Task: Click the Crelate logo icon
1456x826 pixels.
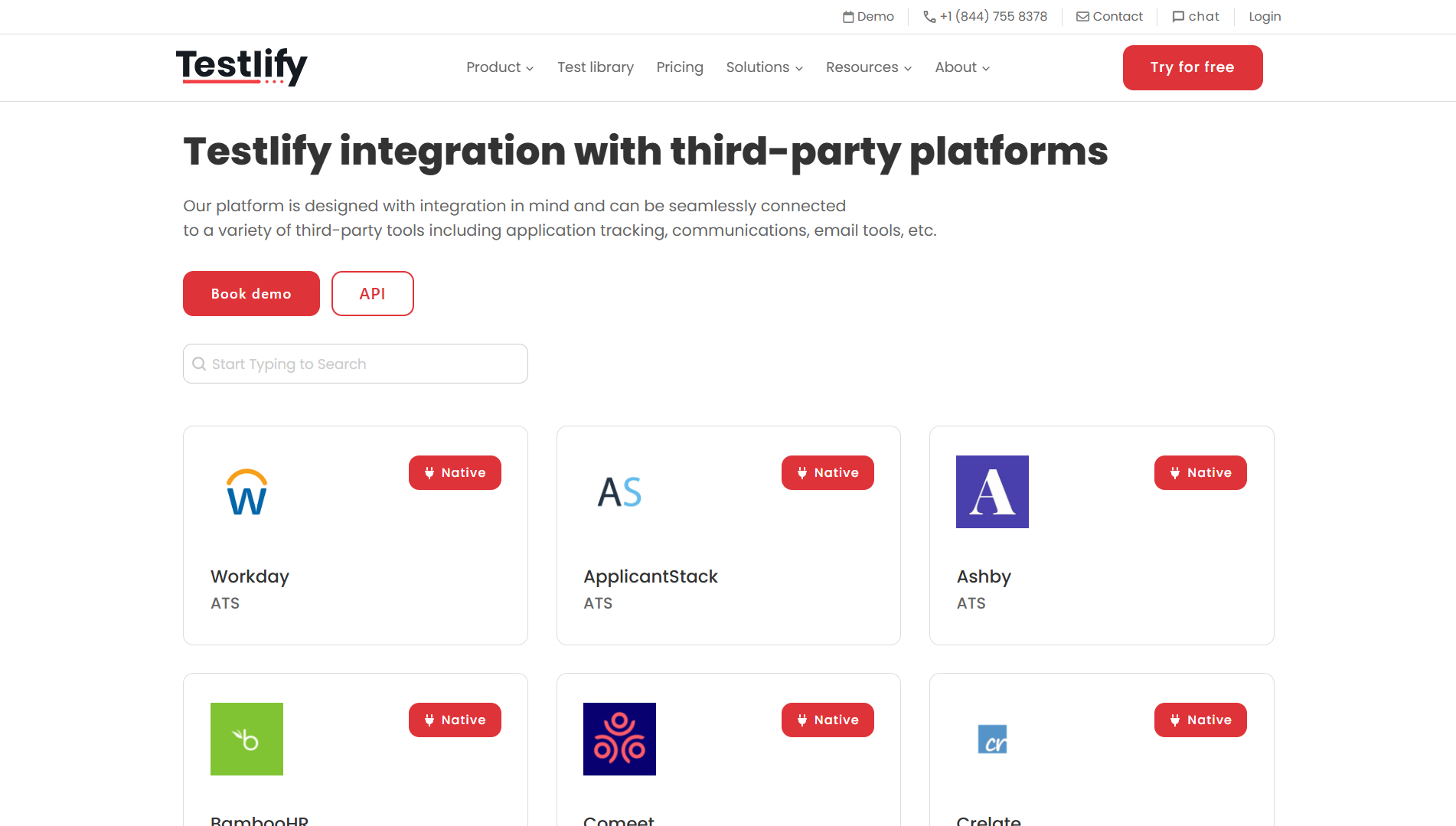Action: click(992, 739)
